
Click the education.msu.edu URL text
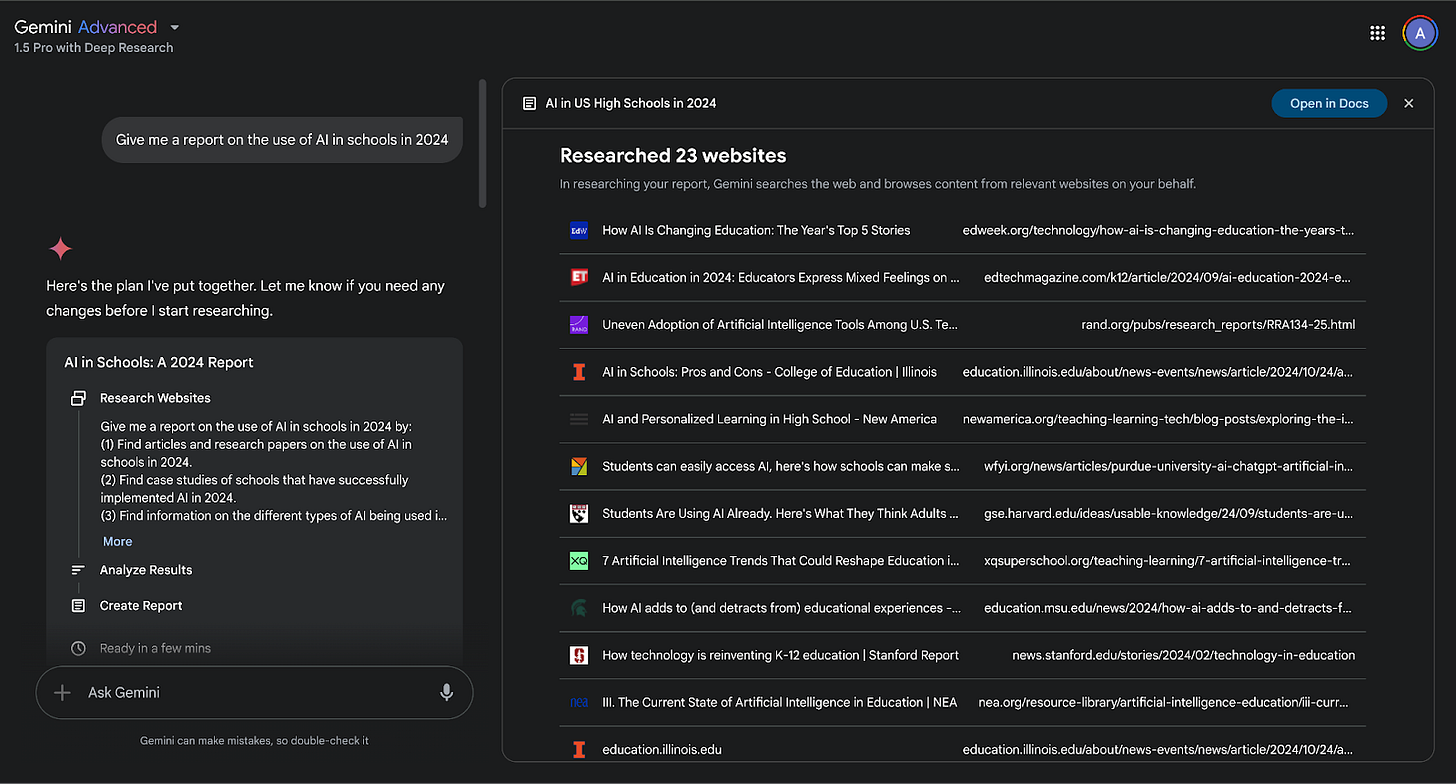(x=1169, y=608)
